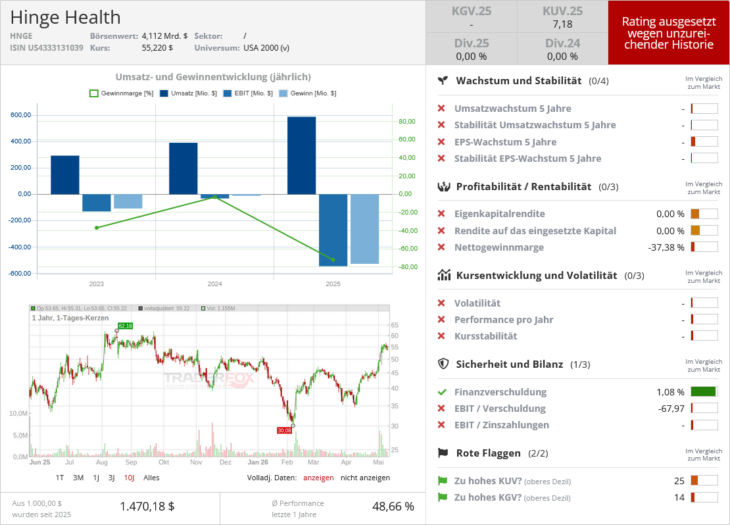Viewport: 730px width, 525px height.
Task: Click the red X next to Kursstabilität
Action: click(441, 336)
